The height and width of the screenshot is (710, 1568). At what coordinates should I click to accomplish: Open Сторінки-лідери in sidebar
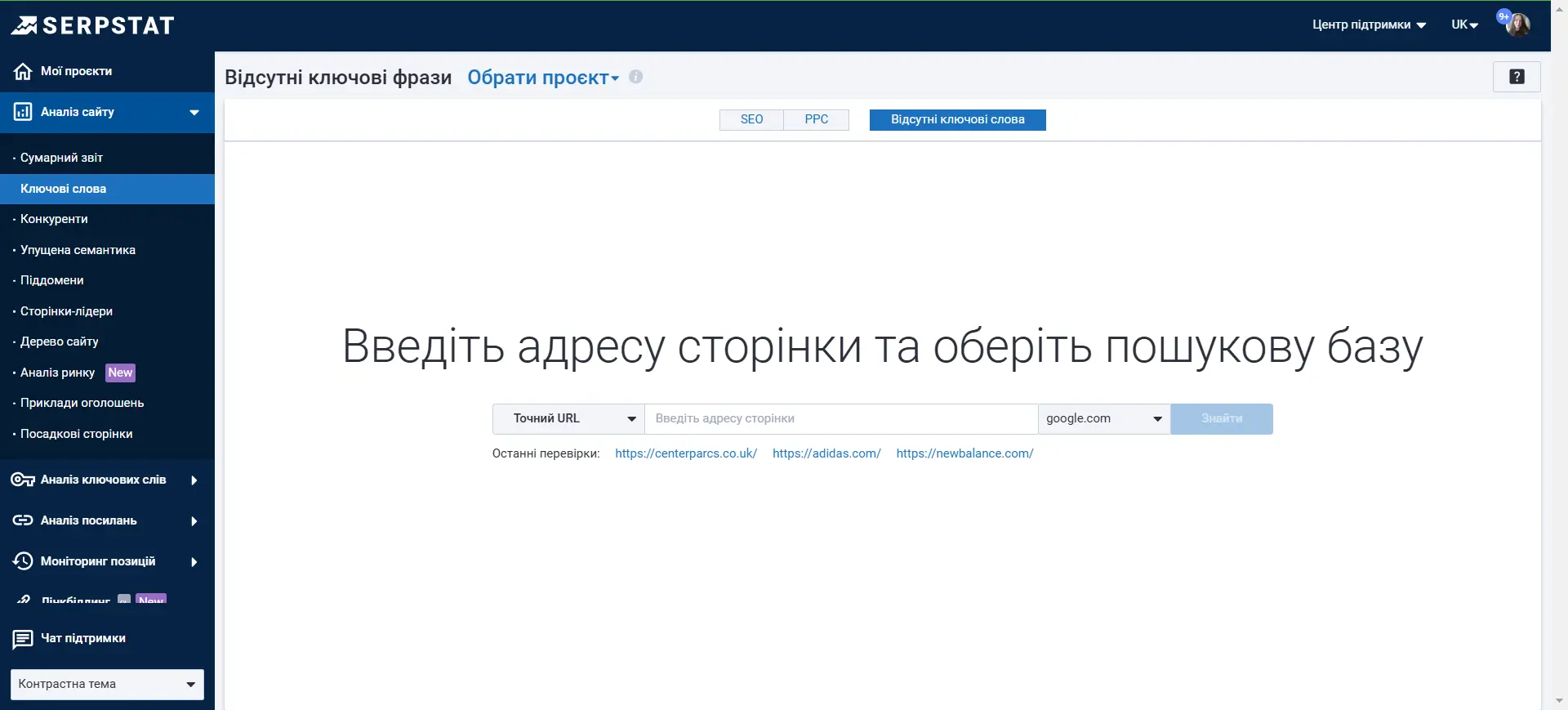(x=66, y=311)
